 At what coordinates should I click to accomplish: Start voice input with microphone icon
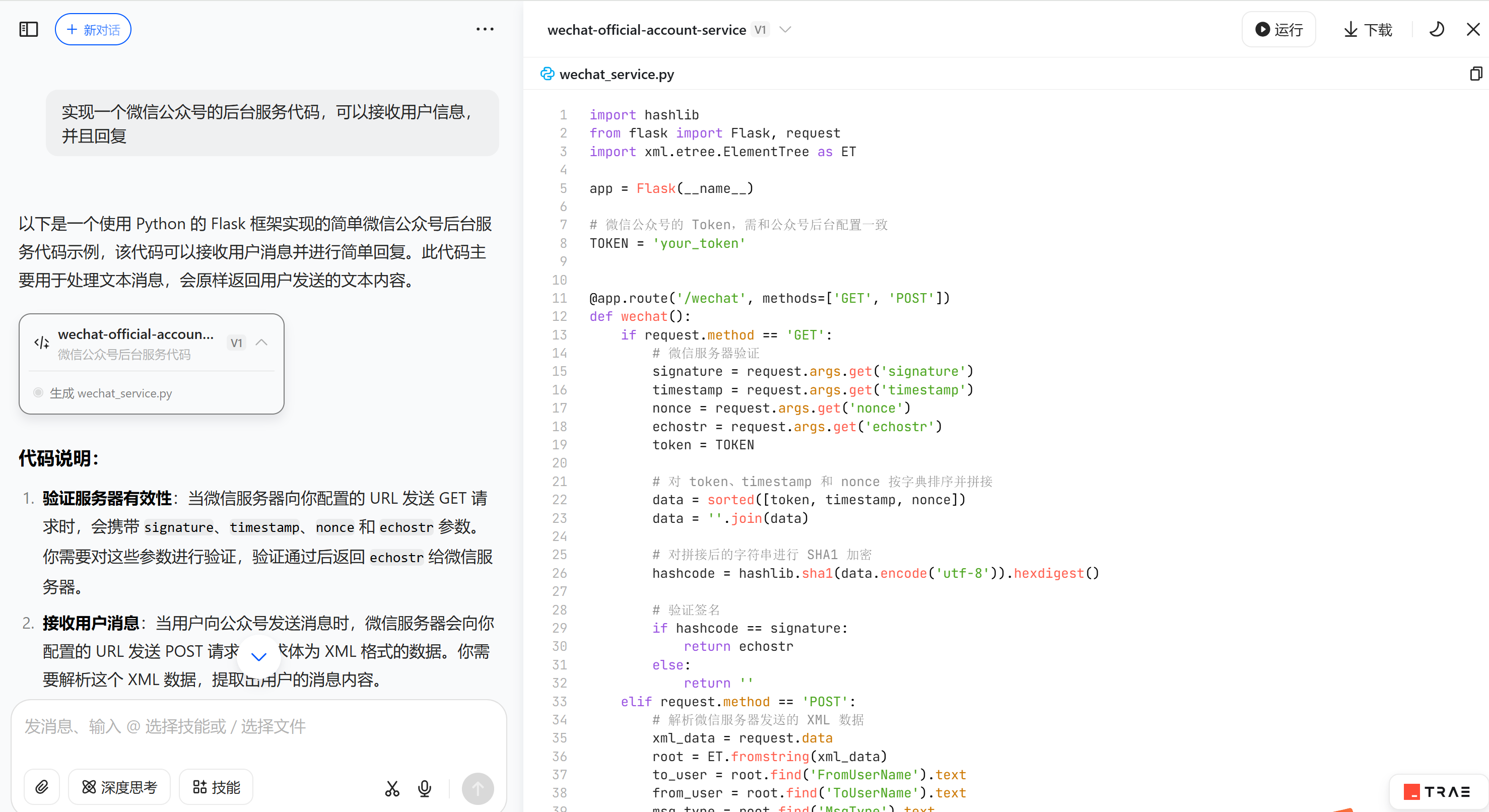tap(424, 788)
